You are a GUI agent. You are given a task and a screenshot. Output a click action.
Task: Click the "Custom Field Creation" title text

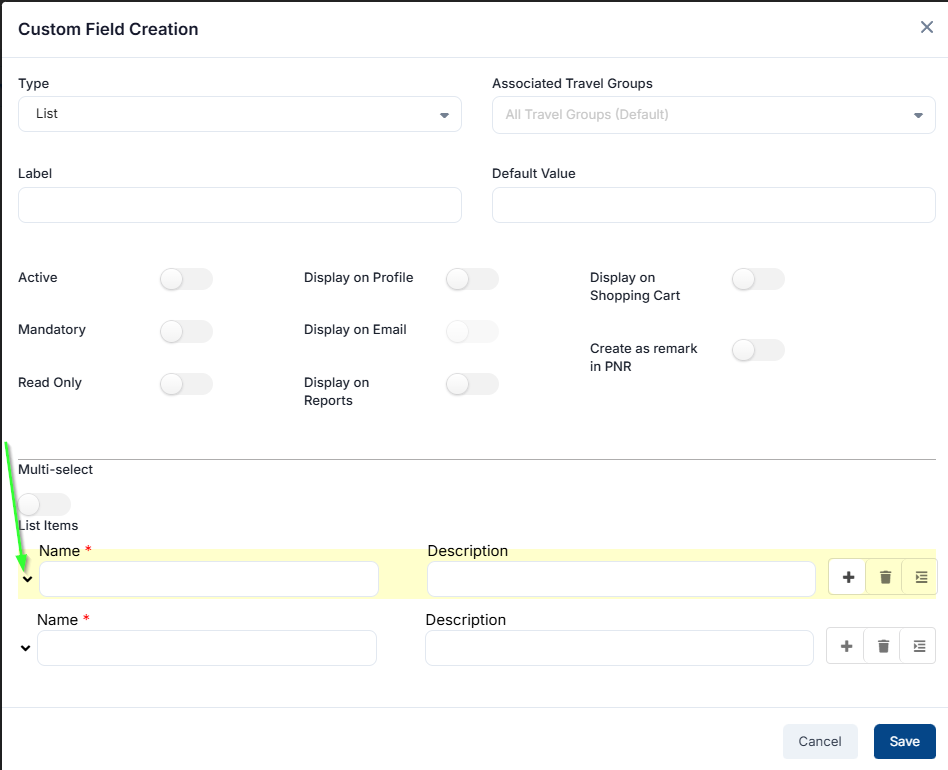pos(108,29)
